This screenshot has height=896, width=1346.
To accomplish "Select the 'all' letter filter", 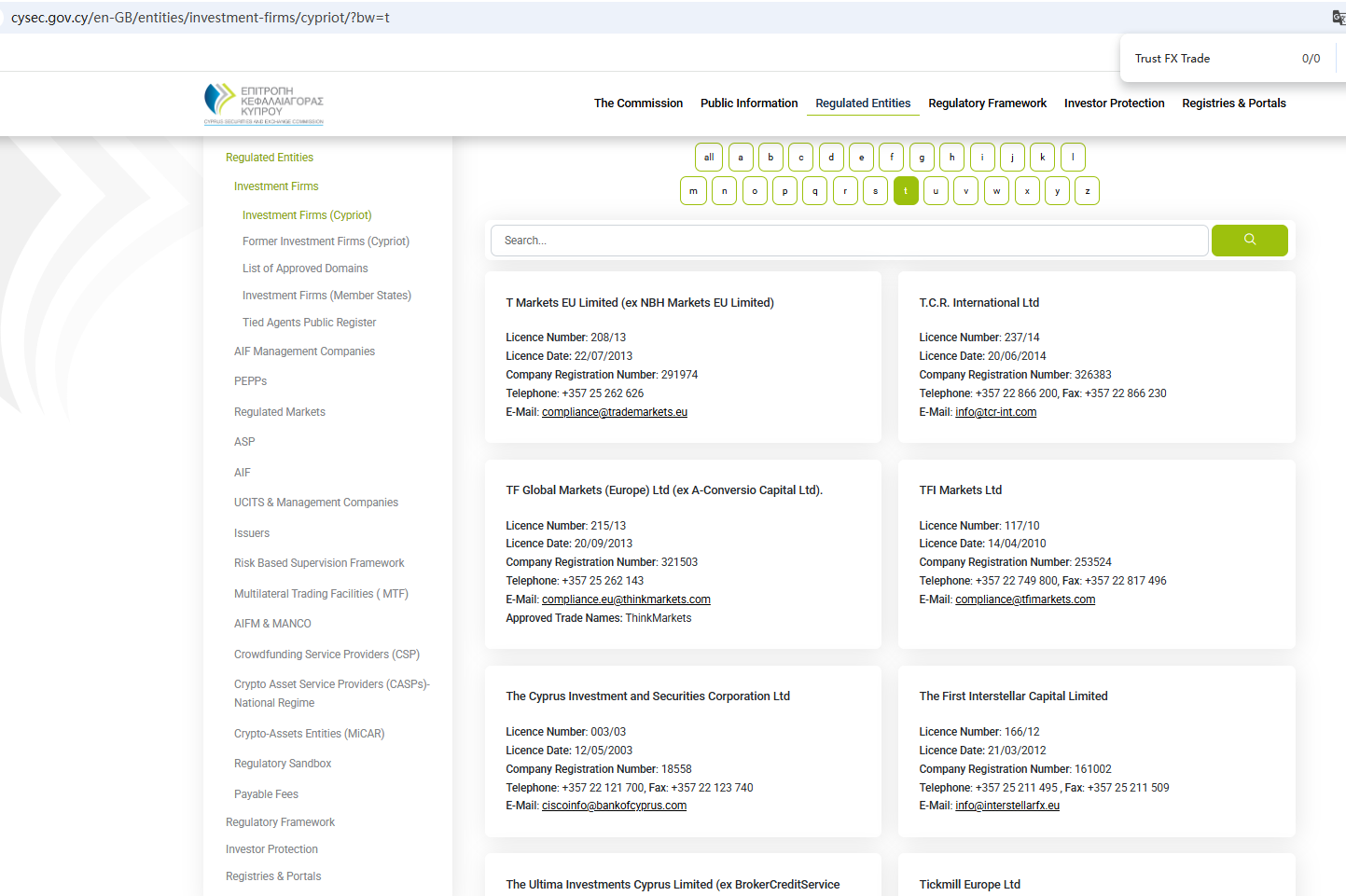I will coord(709,158).
